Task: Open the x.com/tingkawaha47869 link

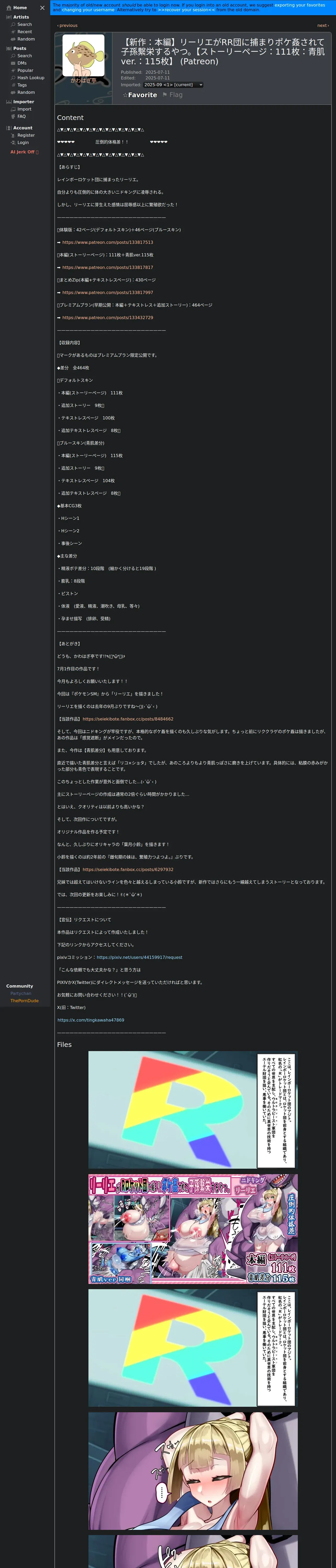Action: tap(91, 1020)
